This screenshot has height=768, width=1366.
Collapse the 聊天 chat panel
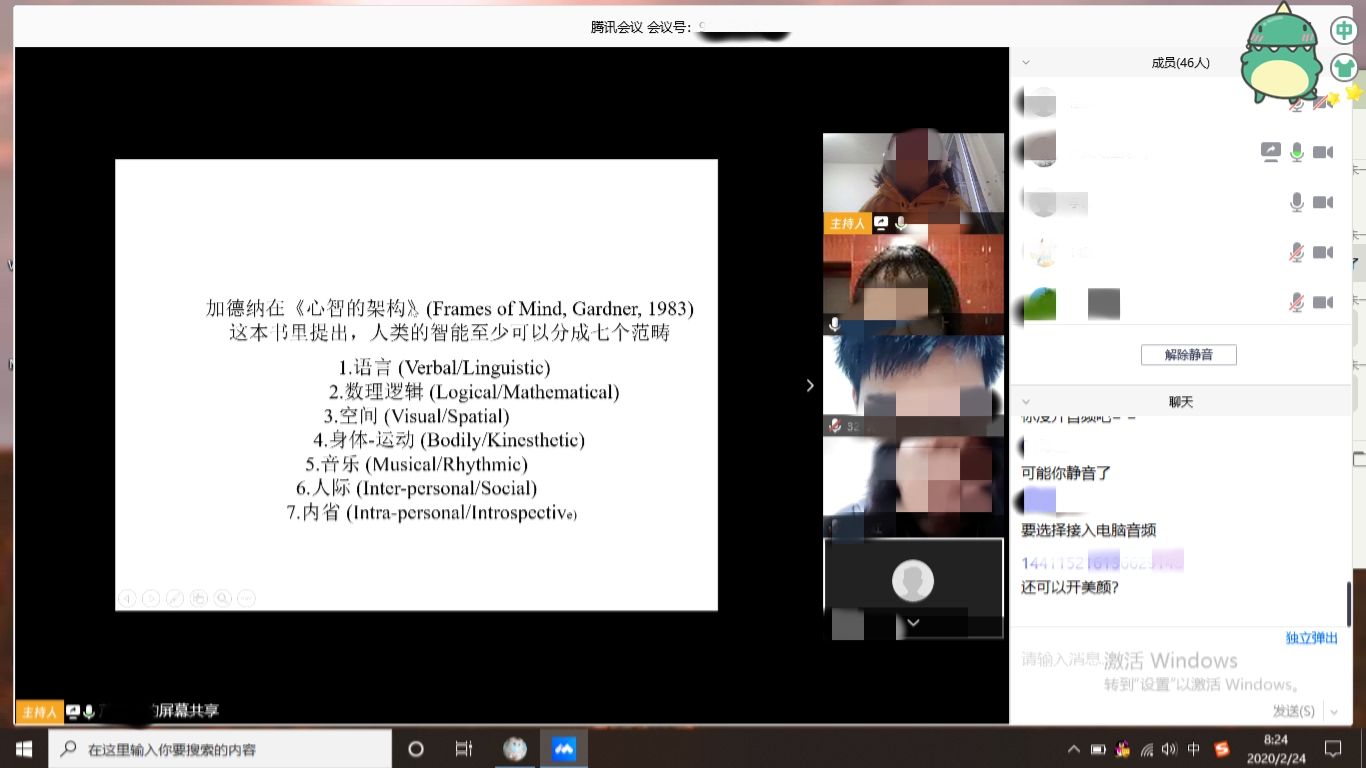click(1025, 401)
